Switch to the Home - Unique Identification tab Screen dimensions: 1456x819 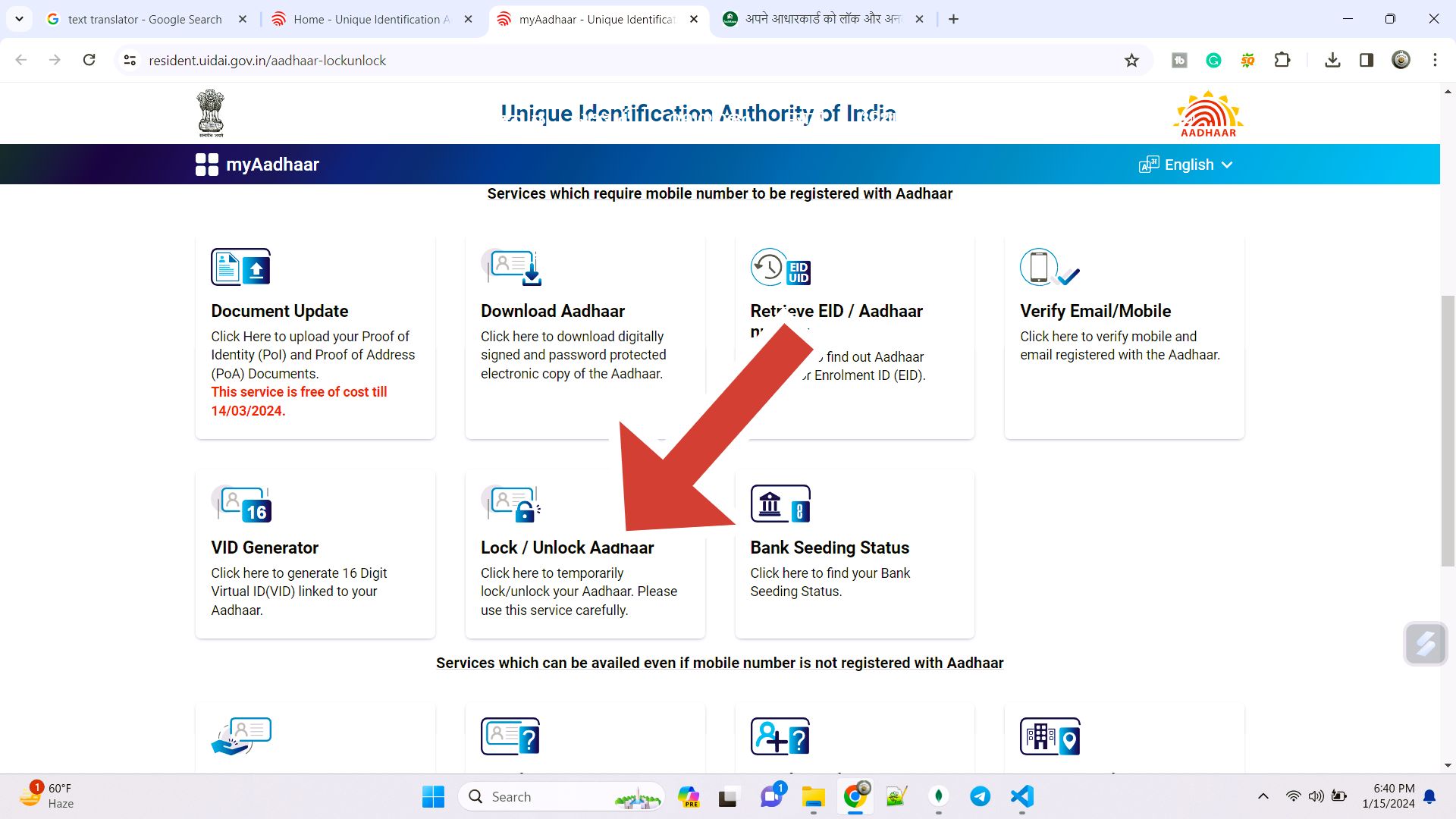tap(372, 19)
